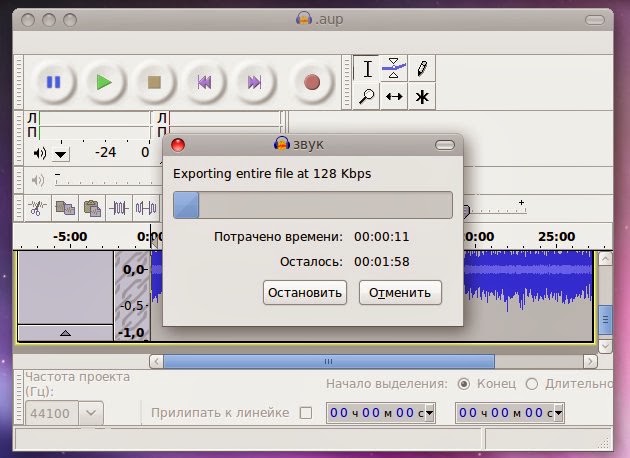Select the pencil Draw tool
Screen dimensions: 630x458
tap(421, 68)
